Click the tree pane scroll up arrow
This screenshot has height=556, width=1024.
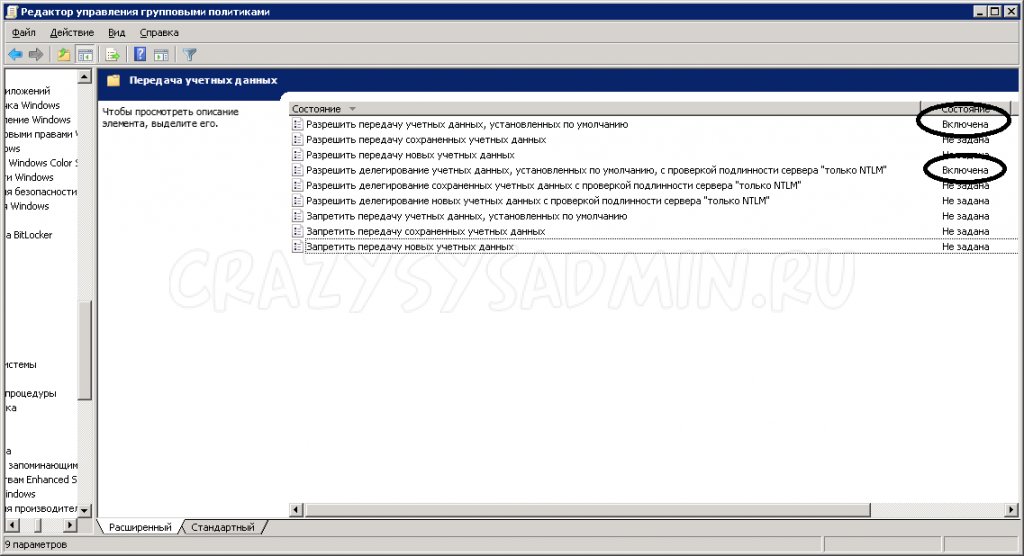(86, 76)
